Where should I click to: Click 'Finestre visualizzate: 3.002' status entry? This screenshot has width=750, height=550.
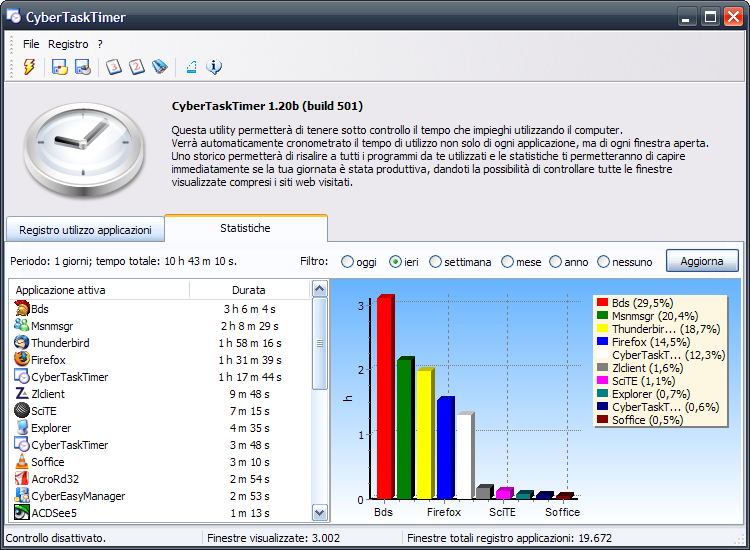point(273,538)
